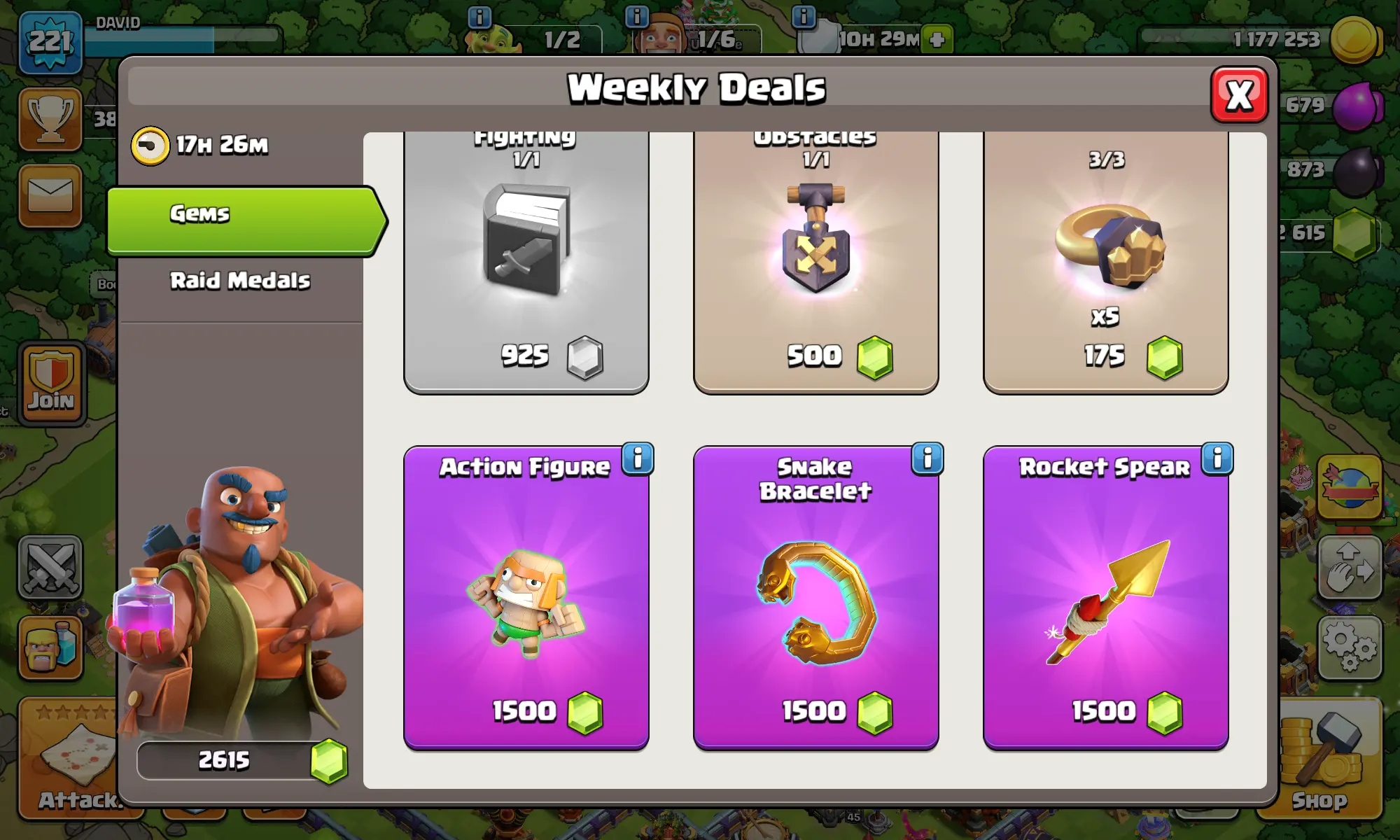Image resolution: width=1400 pixels, height=840 pixels.
Task: Tap the 2615 gem balance bar
Action: (241, 760)
